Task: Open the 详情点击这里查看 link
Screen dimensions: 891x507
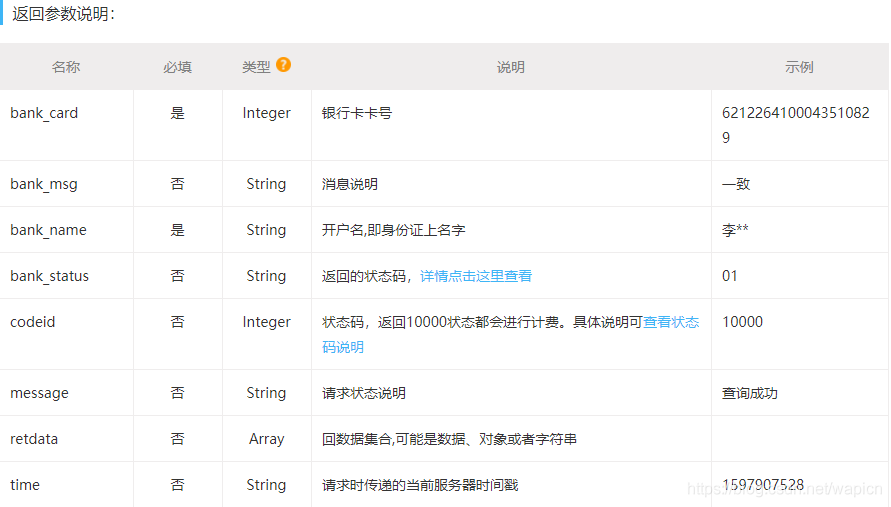Action: point(476,276)
